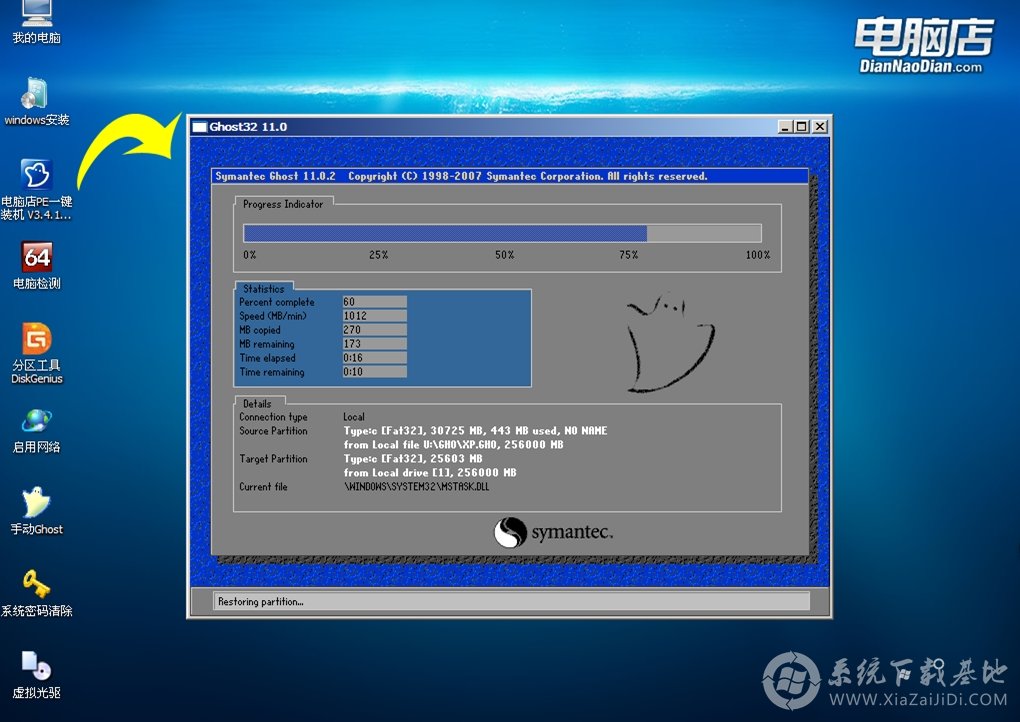Click the Symantec logo in Ghost
Viewport: 1020px width, 722px height.
[x=553, y=532]
